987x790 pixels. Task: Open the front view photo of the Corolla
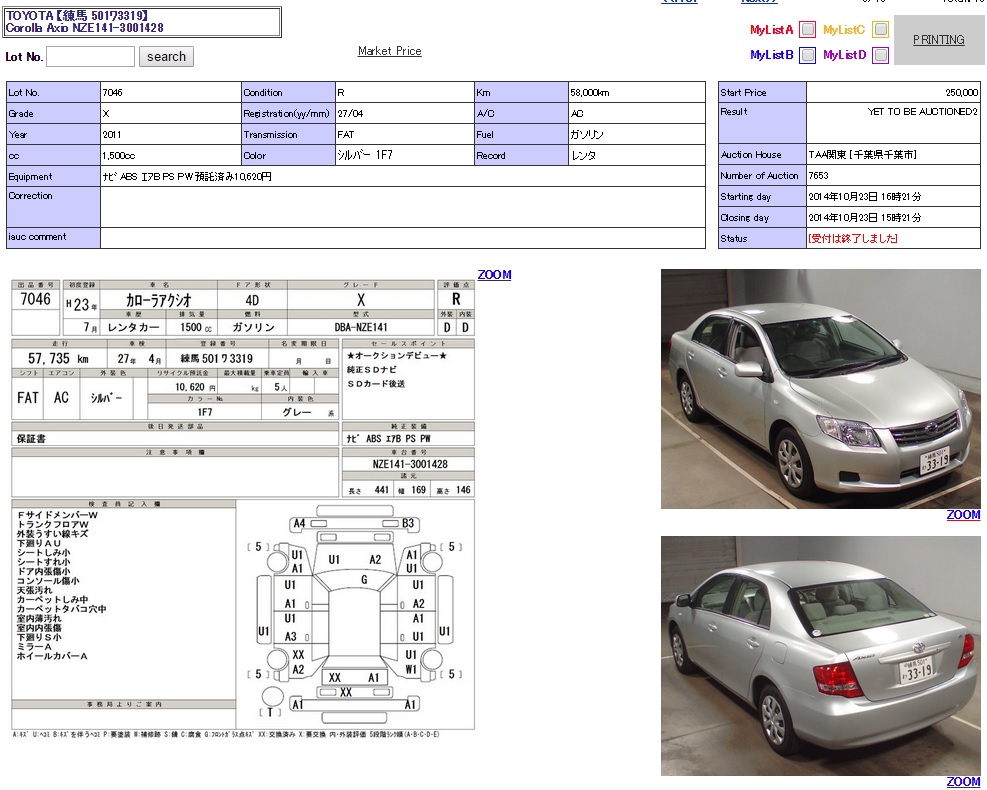pyautogui.click(x=820, y=389)
